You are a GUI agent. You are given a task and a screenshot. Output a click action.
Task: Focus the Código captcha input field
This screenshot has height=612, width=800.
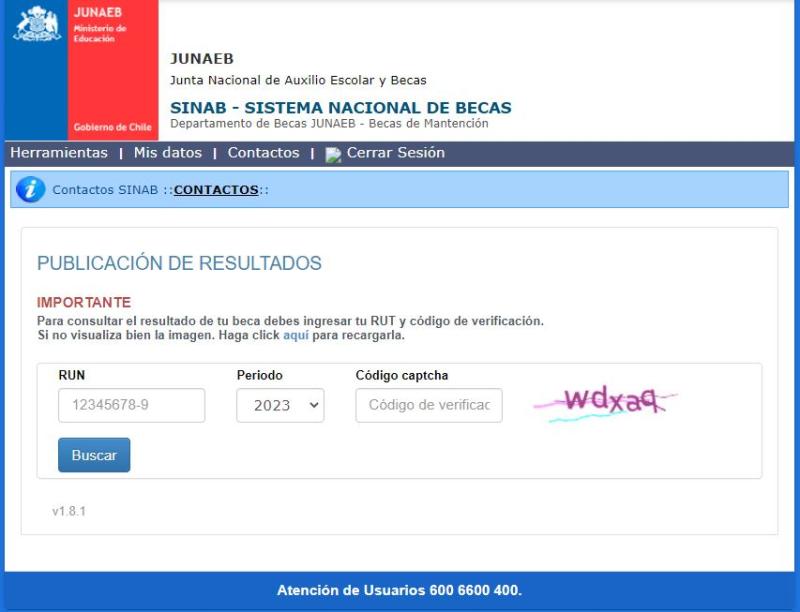coord(429,405)
